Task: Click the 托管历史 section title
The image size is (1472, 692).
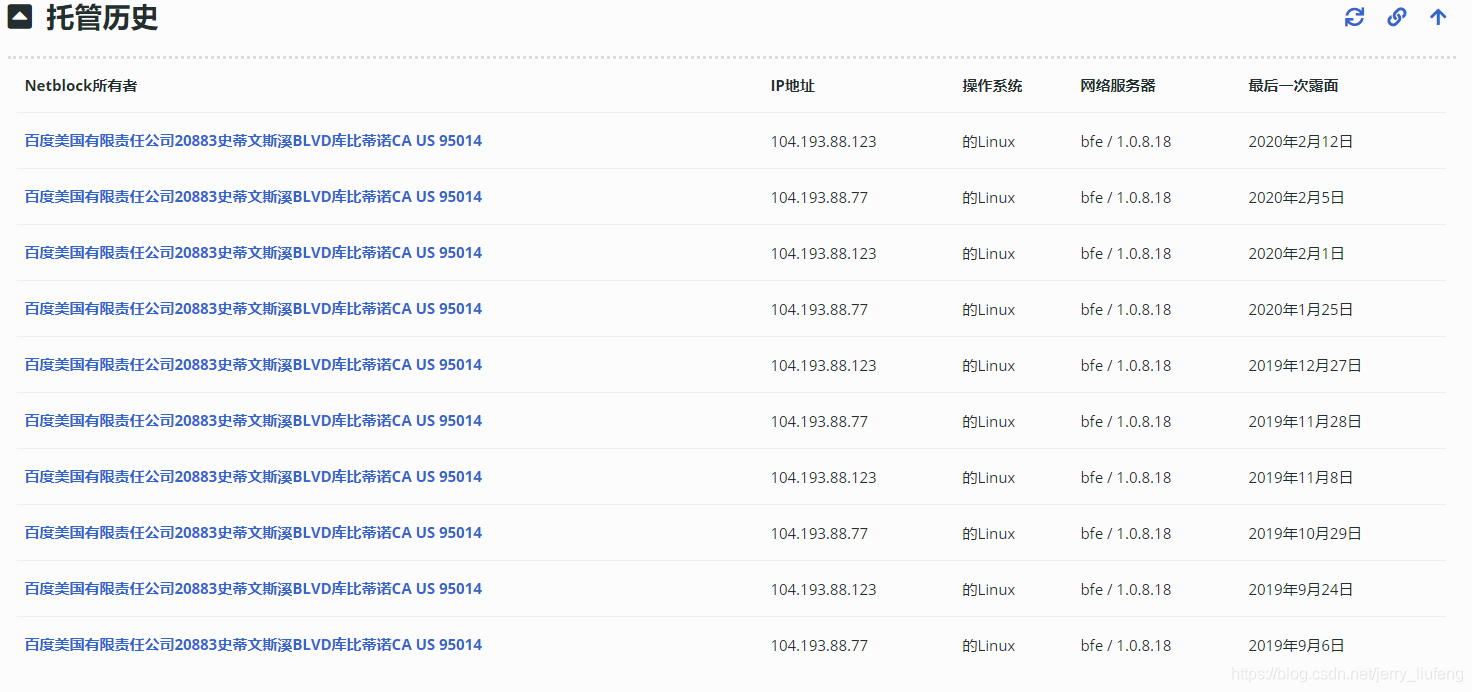Action: pyautogui.click(x=102, y=17)
